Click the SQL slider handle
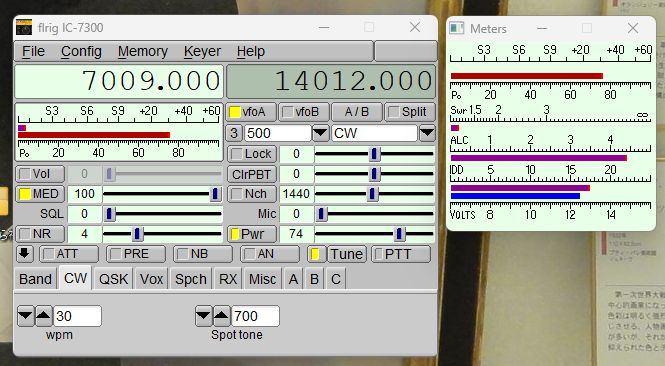Image resolution: width=665 pixels, height=366 pixels. click(x=109, y=214)
